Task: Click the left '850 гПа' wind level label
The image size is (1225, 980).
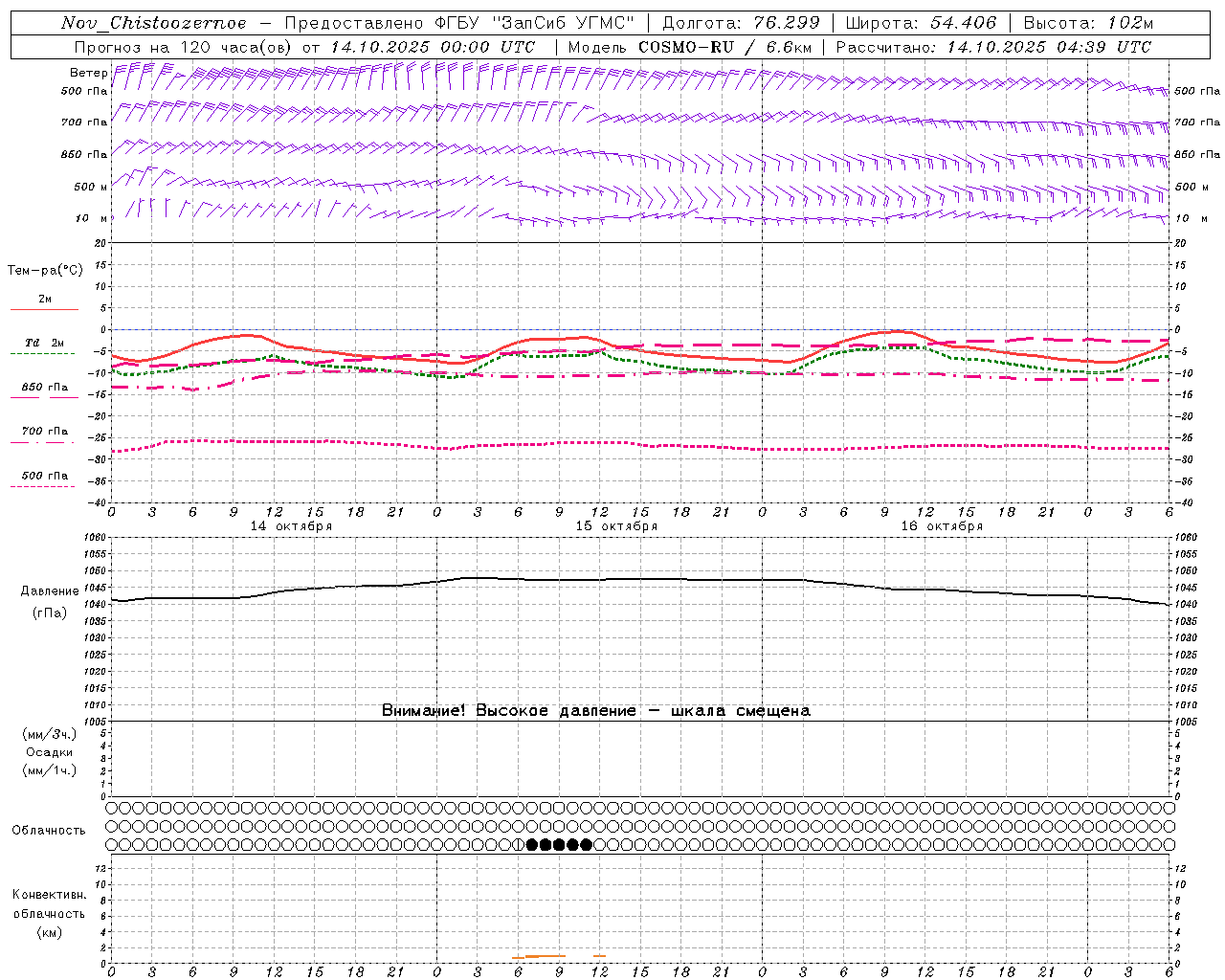Action: [84, 154]
